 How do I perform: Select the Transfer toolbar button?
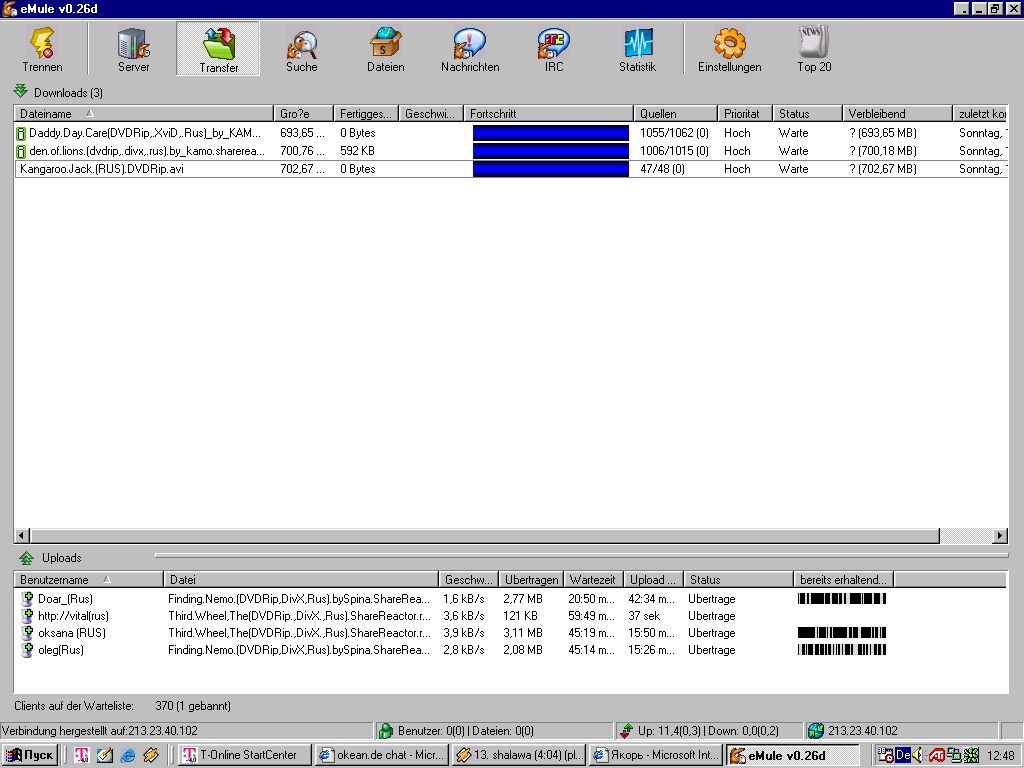[x=218, y=49]
